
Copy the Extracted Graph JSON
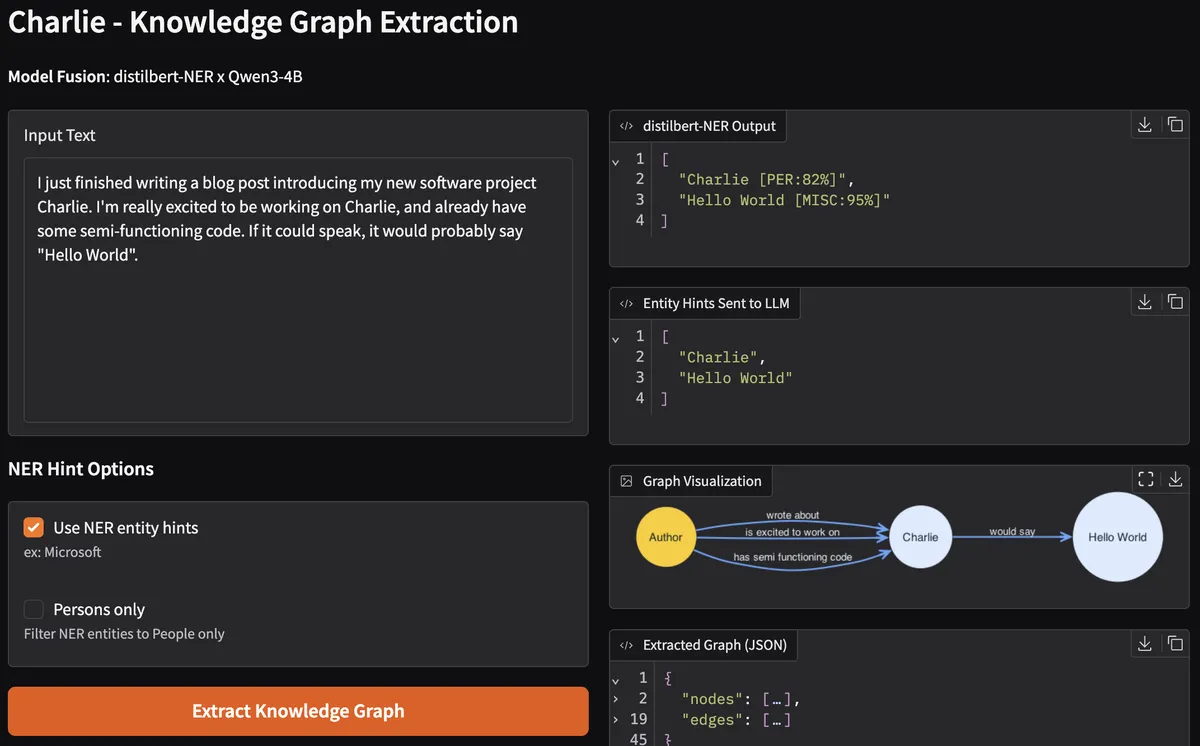click(1175, 644)
